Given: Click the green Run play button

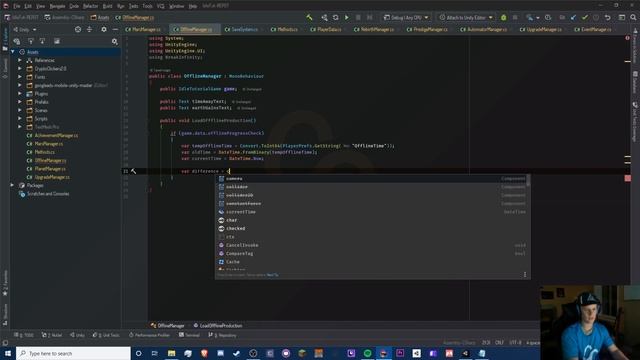Looking at the screenshot, I should tap(347, 18).
